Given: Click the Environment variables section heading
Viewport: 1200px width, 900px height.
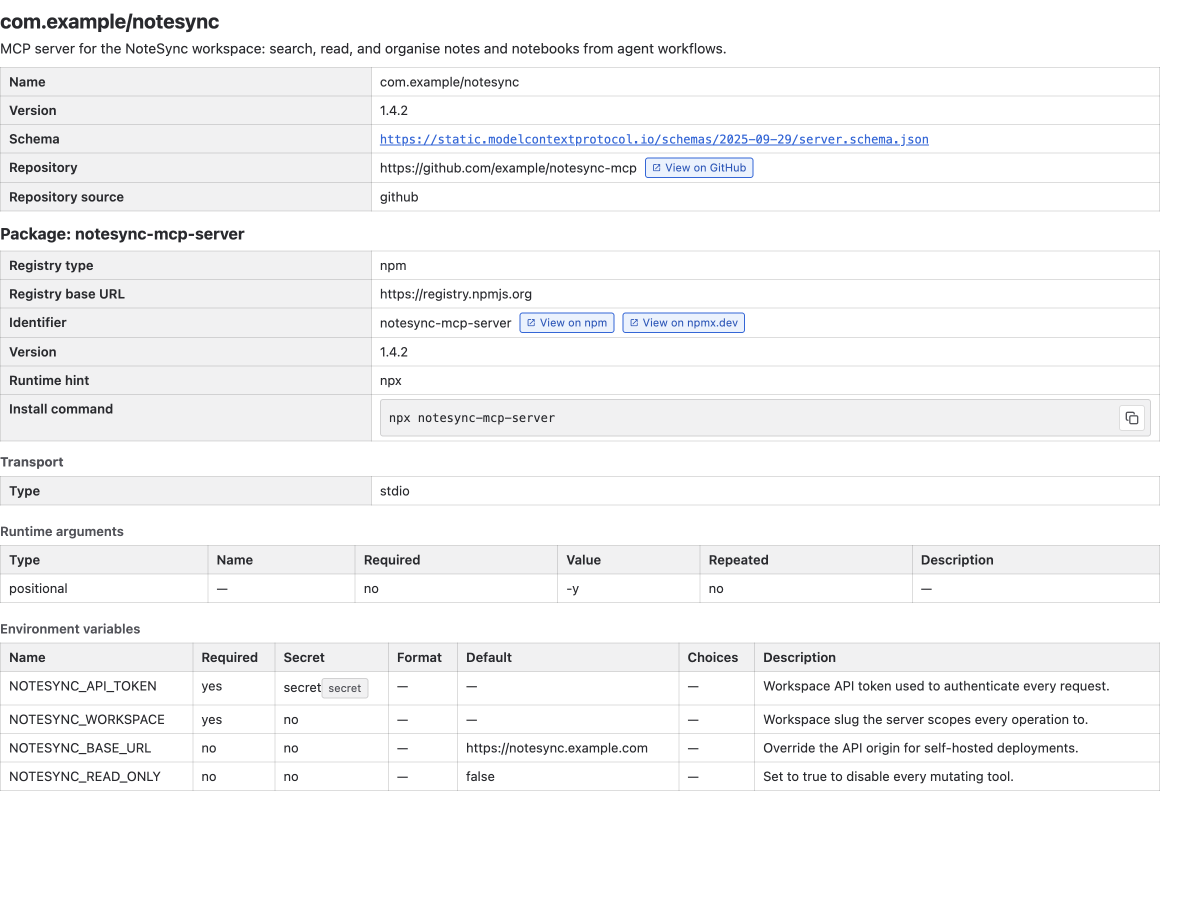Looking at the screenshot, I should coord(70,629).
